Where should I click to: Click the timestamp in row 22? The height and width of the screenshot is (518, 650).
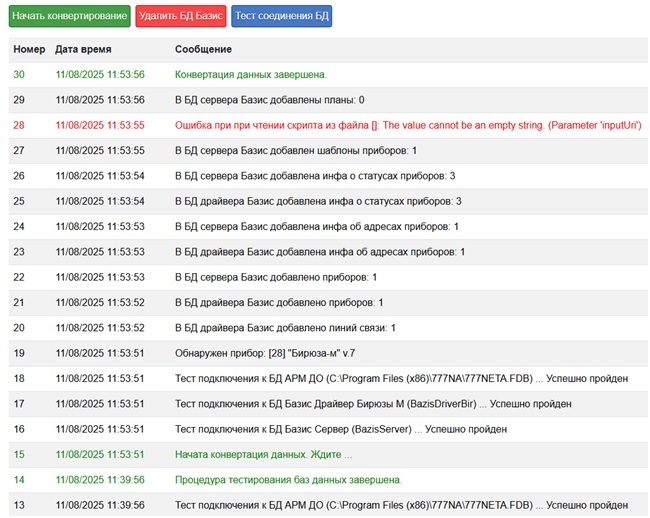(x=100, y=277)
